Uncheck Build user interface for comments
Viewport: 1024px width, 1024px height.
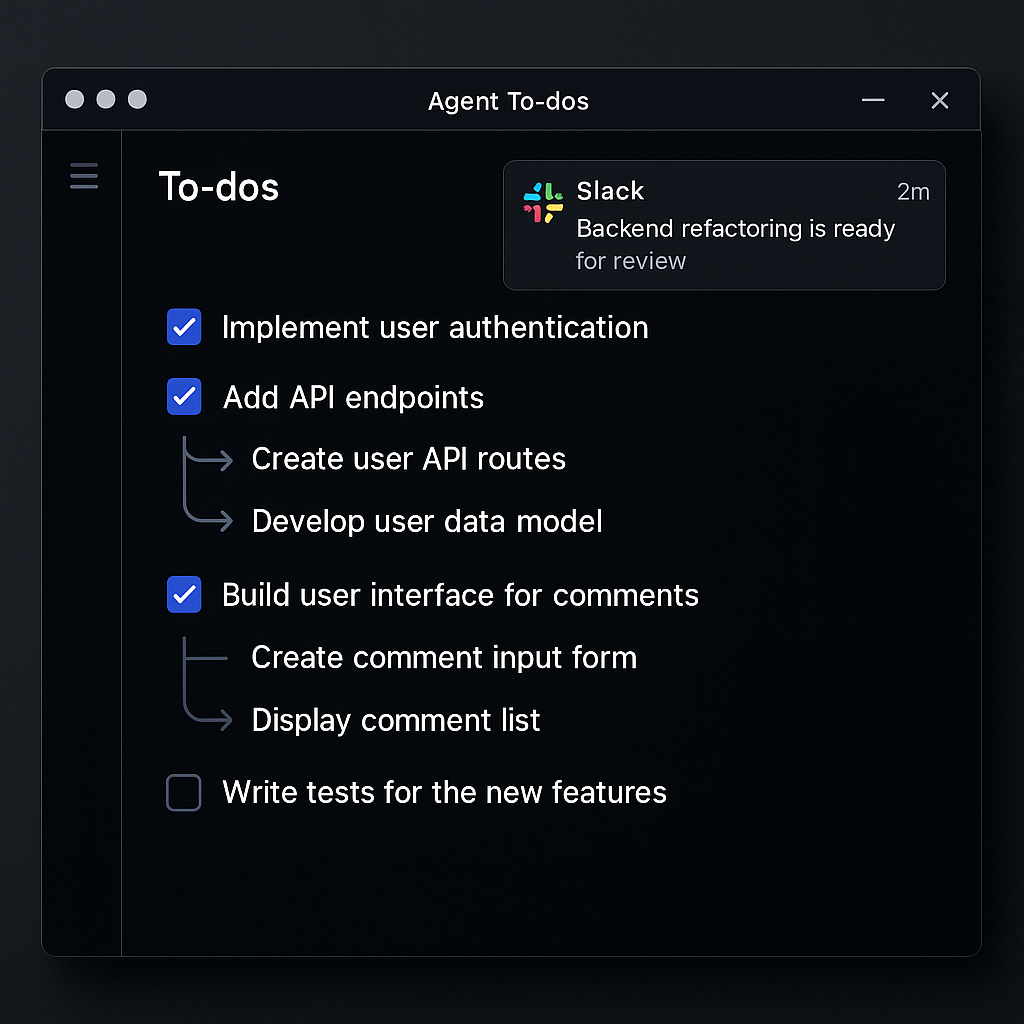point(184,594)
